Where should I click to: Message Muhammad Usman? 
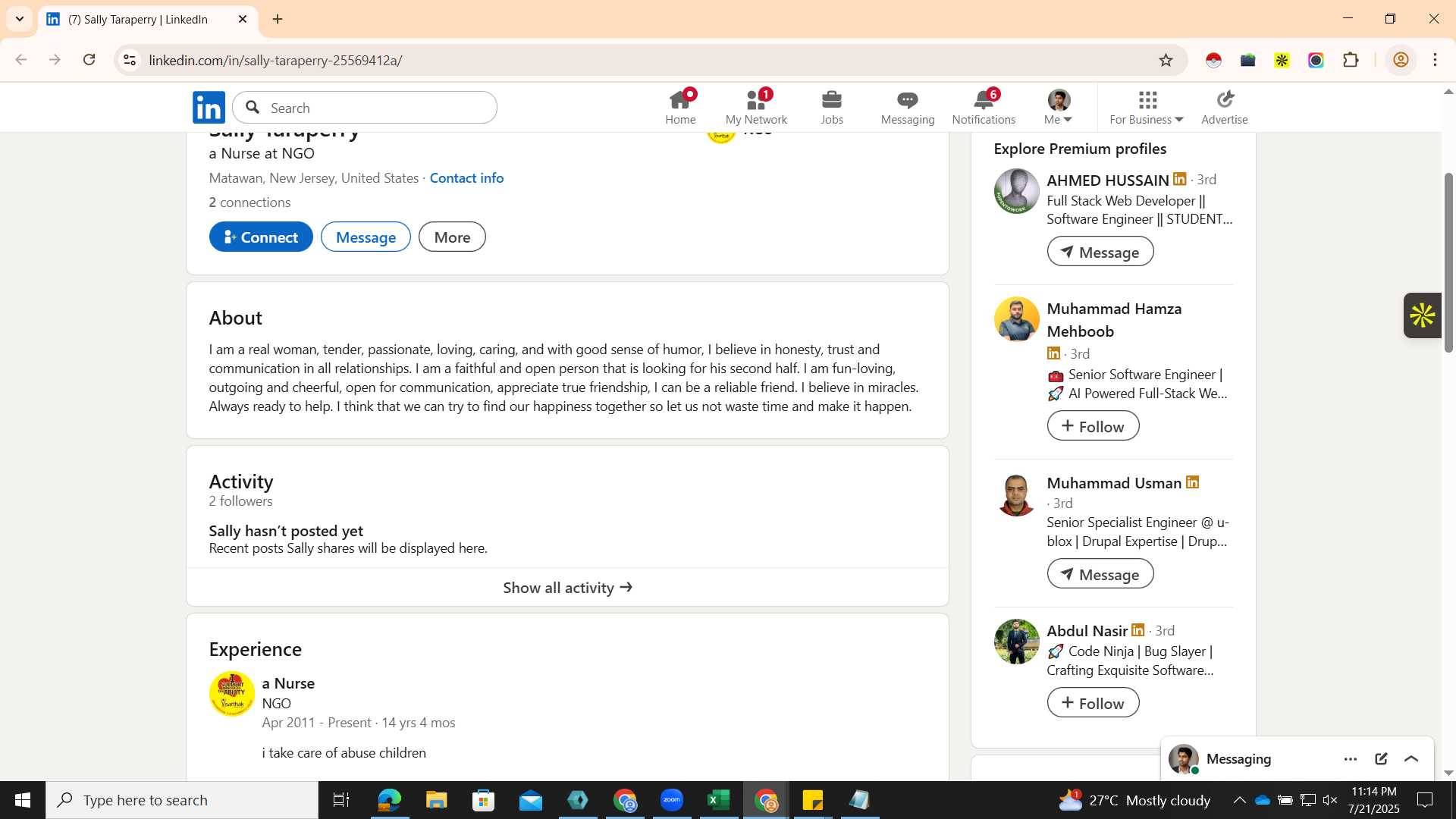[x=1100, y=574]
